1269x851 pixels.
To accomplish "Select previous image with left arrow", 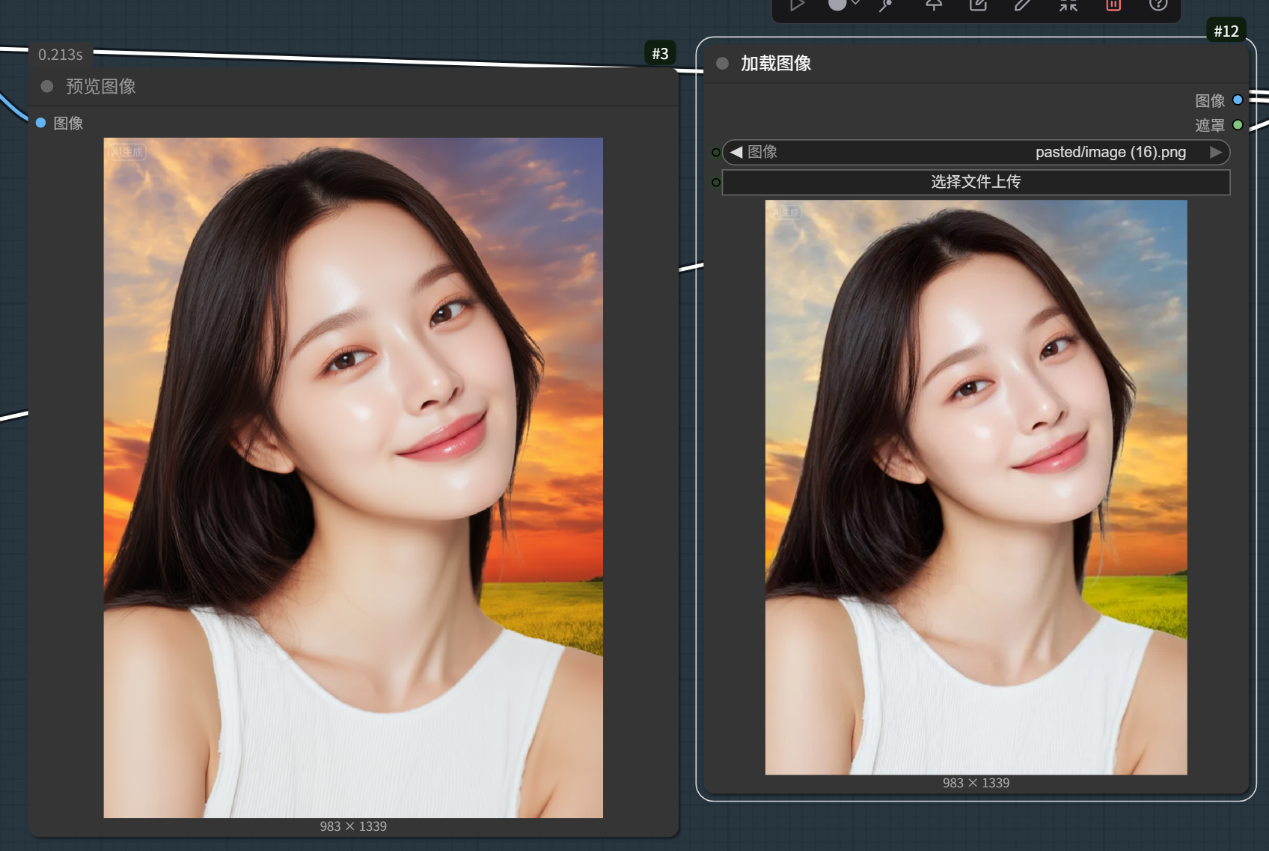I will [736, 152].
